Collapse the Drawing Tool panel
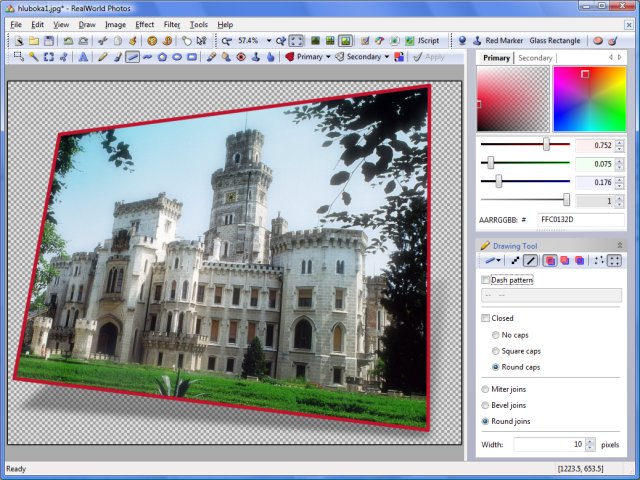 pos(618,245)
